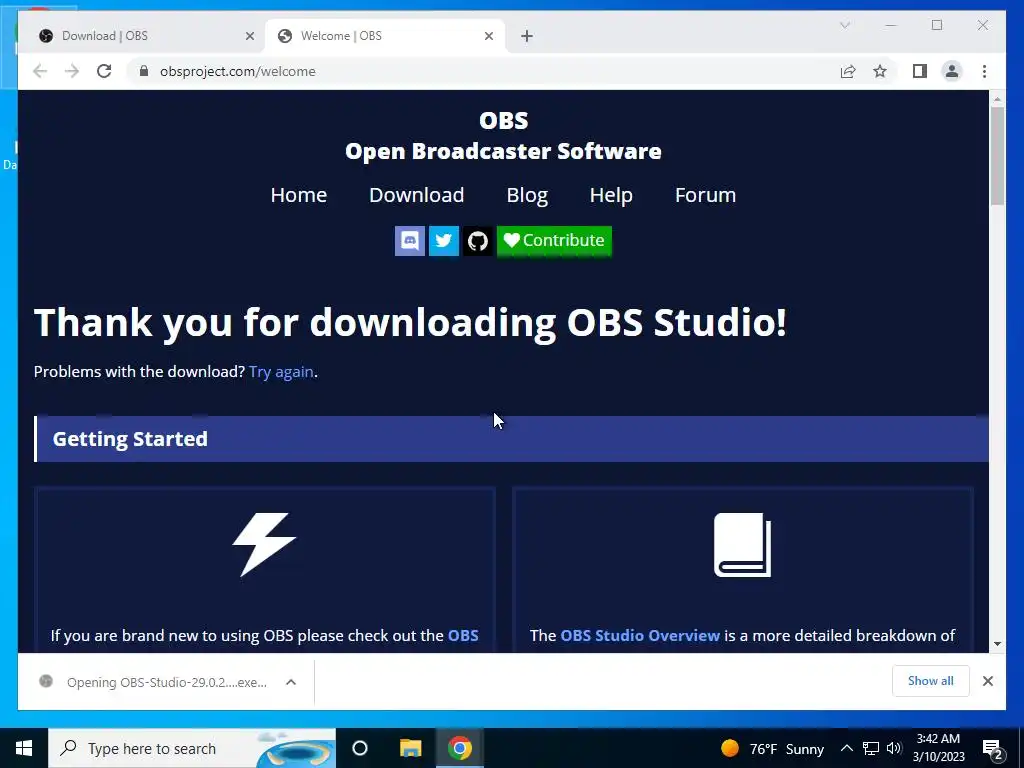Close the Download | OBS tab
Image resolution: width=1024 pixels, height=768 pixels.
pyautogui.click(x=249, y=36)
